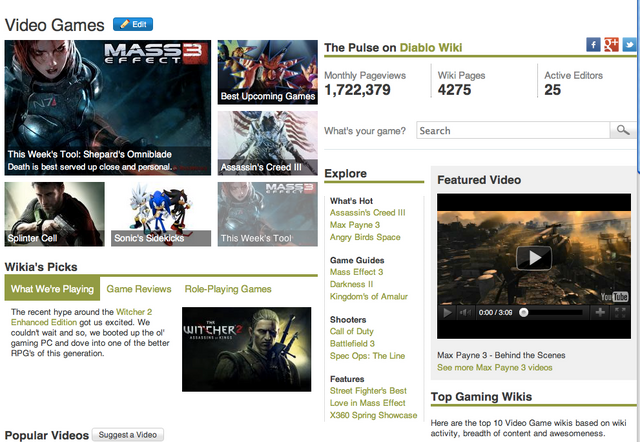Open the Splinter Cell thumbnail
The height and width of the screenshot is (442, 640).
[x=54, y=214]
